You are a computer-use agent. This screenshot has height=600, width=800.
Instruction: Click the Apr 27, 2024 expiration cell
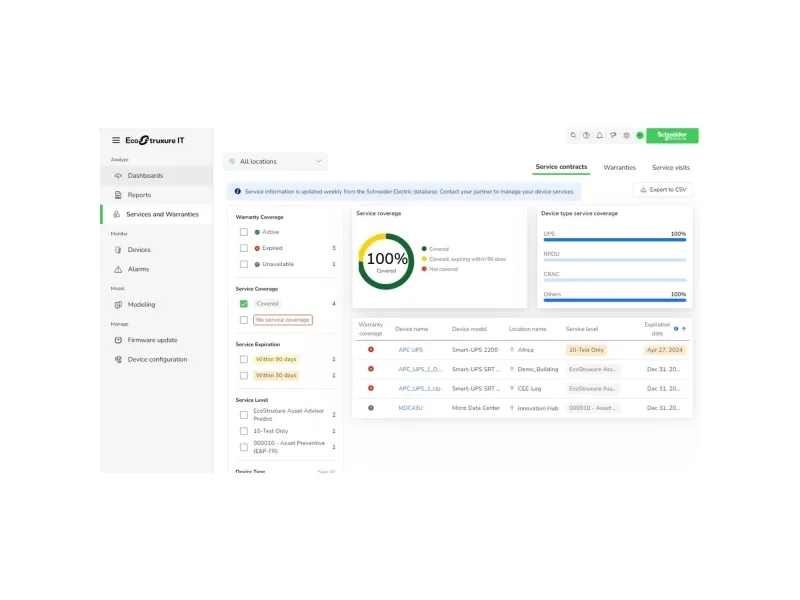pyautogui.click(x=664, y=350)
